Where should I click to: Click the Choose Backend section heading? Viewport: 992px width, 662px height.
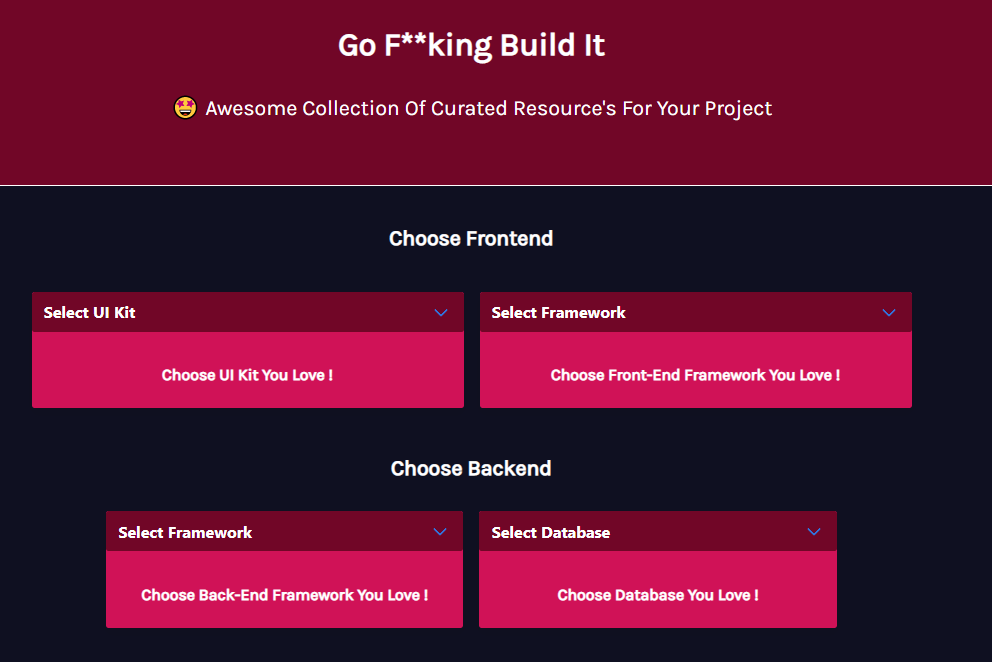tap(471, 468)
